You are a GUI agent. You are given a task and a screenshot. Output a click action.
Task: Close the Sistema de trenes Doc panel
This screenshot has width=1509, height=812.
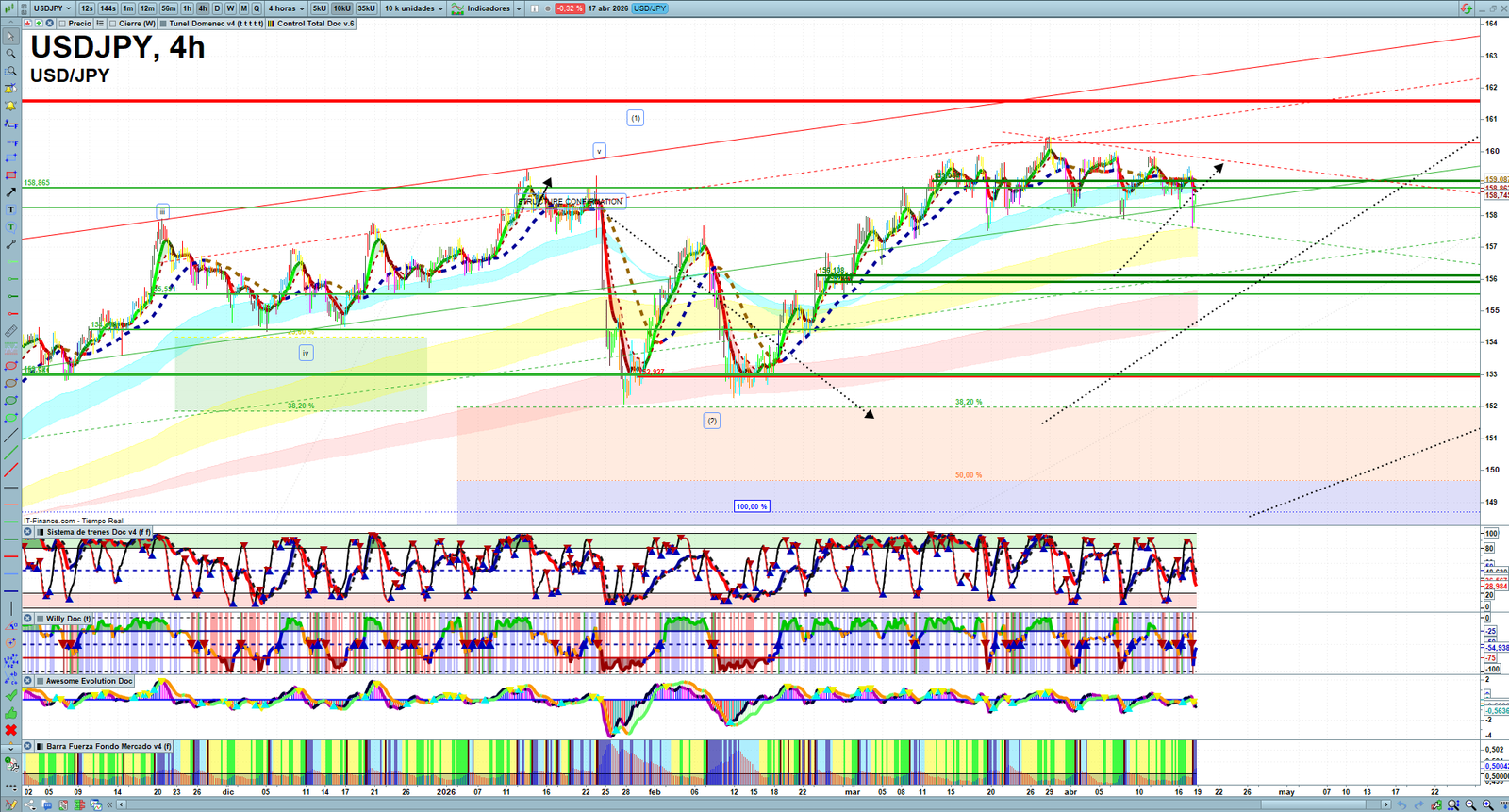pos(28,532)
